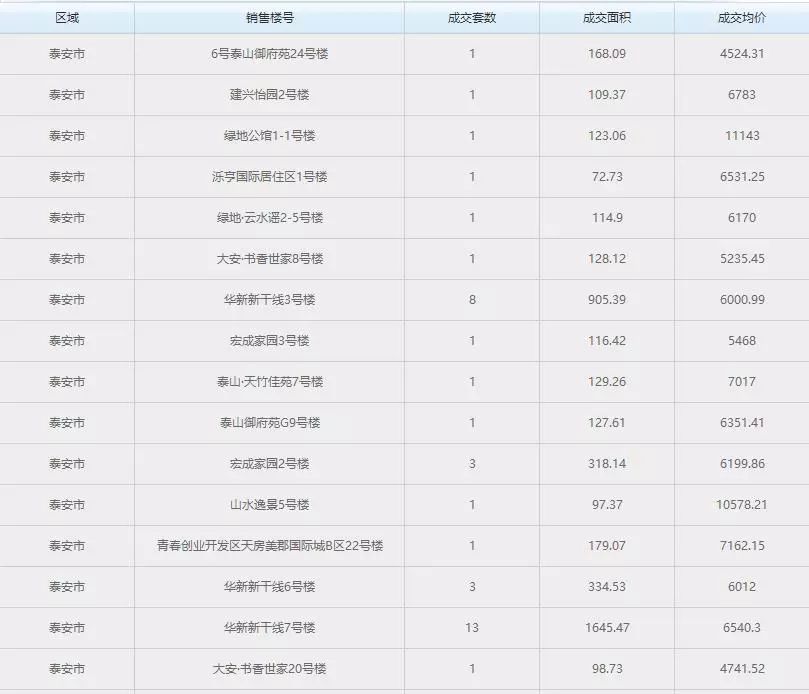Click area value 123.06
Screen dimensions: 809x694
(x=607, y=136)
